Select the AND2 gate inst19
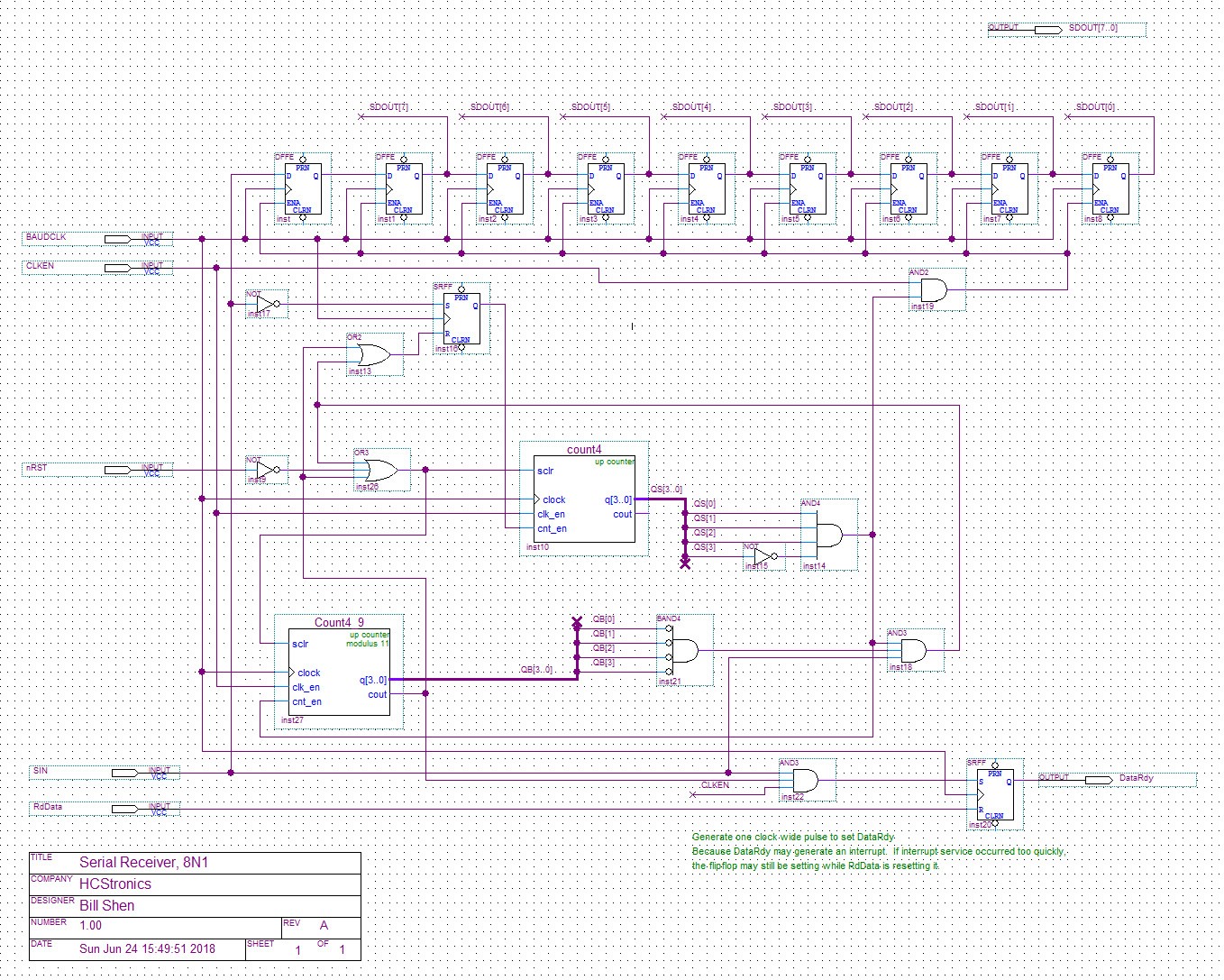 pyautogui.click(x=933, y=290)
